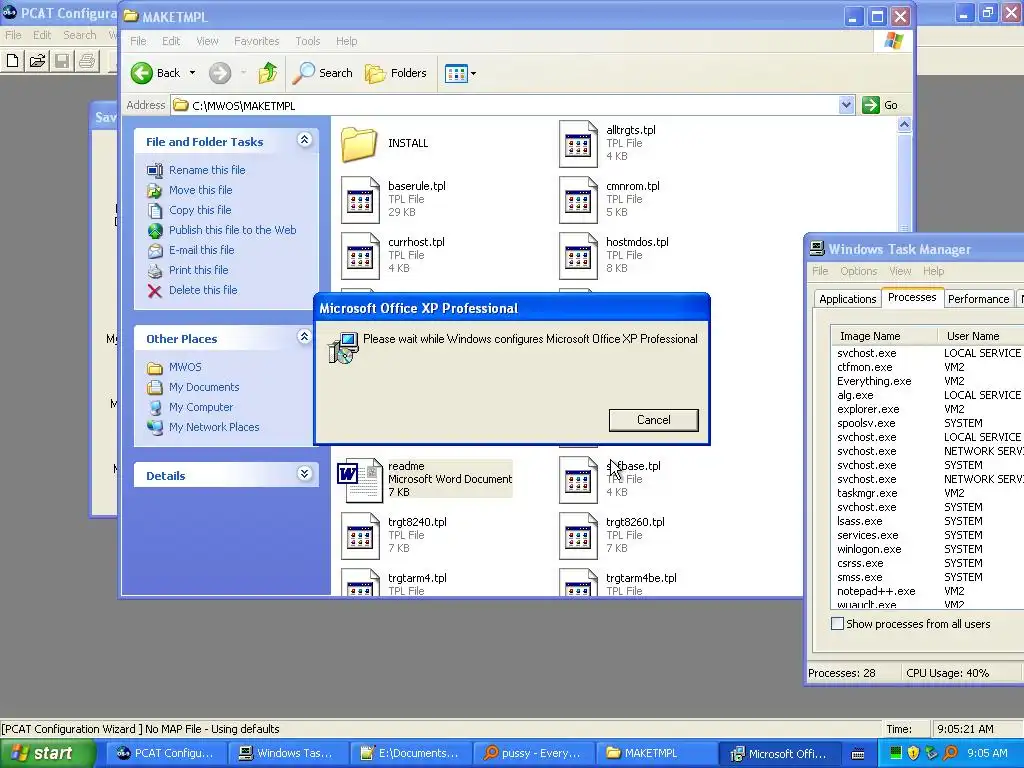Select the trgtarm4be.tpl file icon

(x=578, y=583)
